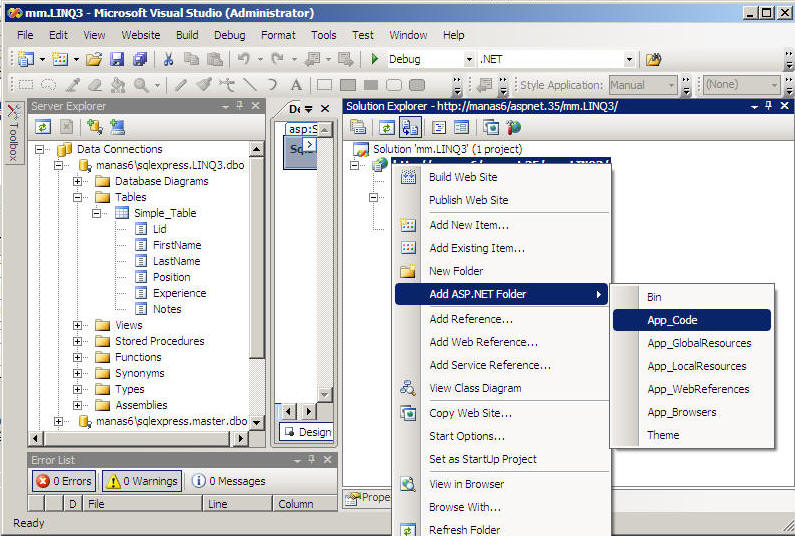Start debugging with the green play icon
The image size is (795, 536).
(x=375, y=59)
